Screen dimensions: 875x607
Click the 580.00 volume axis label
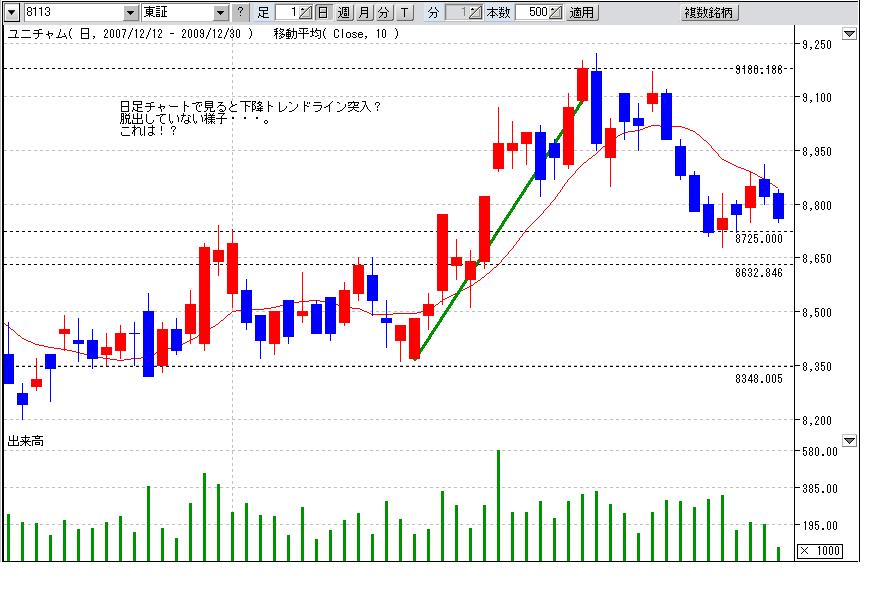(x=820, y=451)
